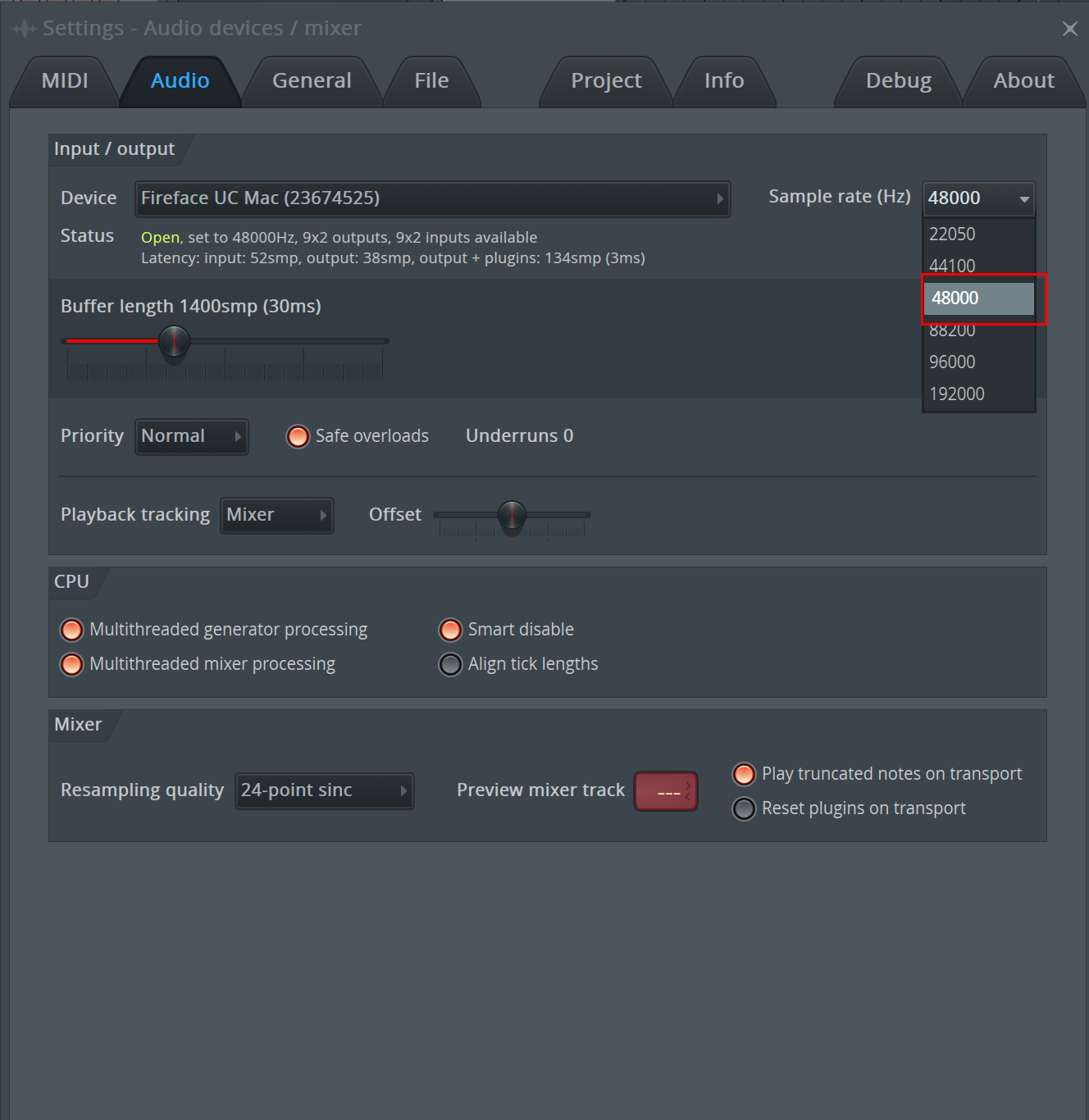Switch to the MIDI tab
The height and width of the screenshot is (1120, 1089).
click(65, 81)
